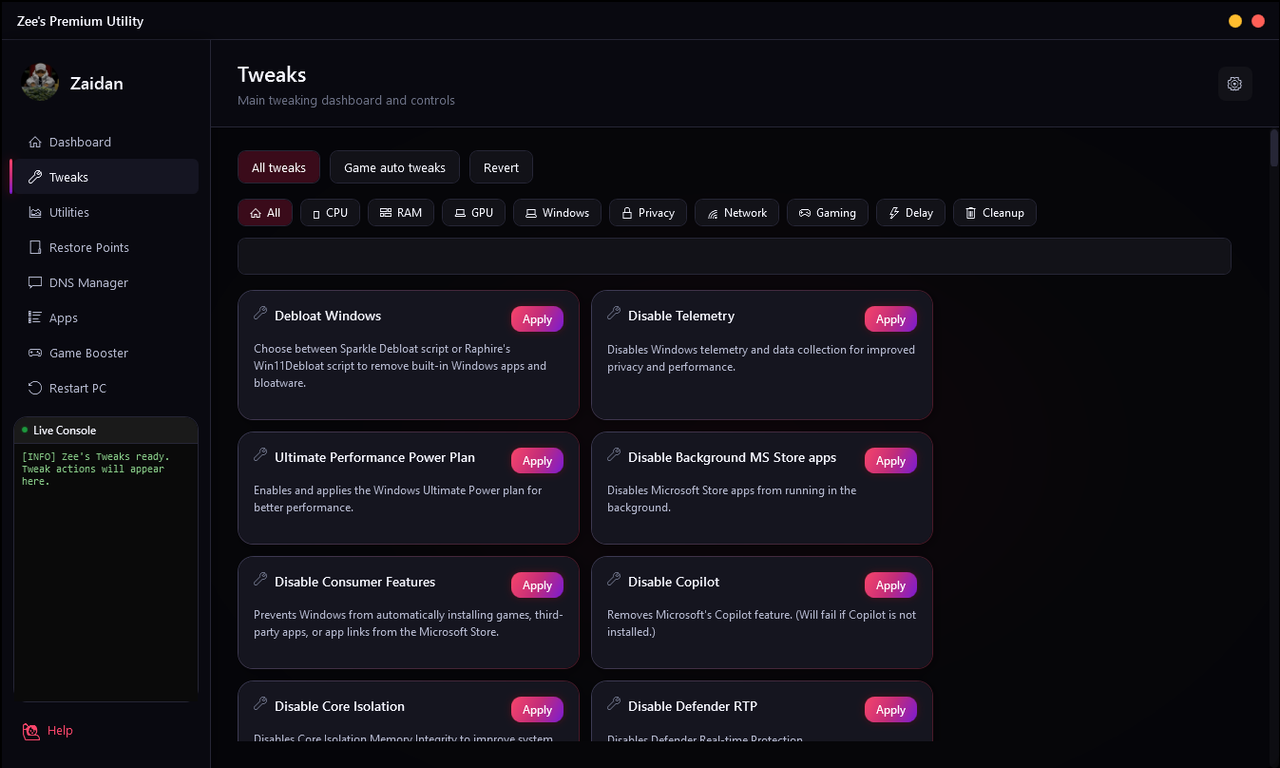1280x768 pixels.
Task: Filter tweaks by Windows
Action: pyautogui.click(x=557, y=212)
